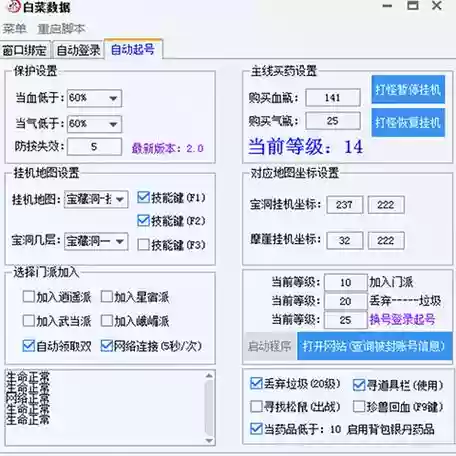Click 换号登录起号 purple label
Viewport: 456px width, 456px height.
pyautogui.click(x=402, y=319)
